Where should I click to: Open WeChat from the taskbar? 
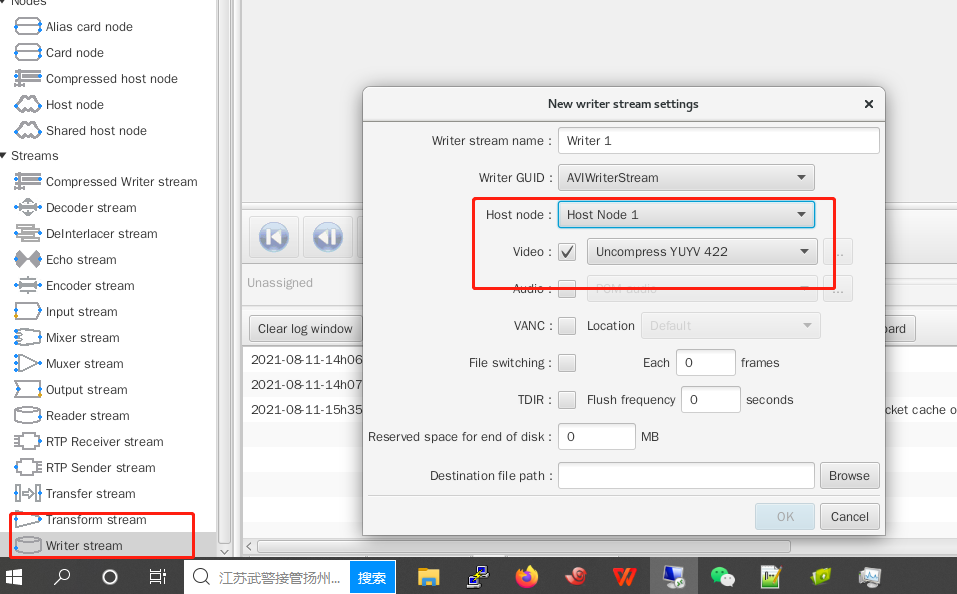pyautogui.click(x=723, y=576)
